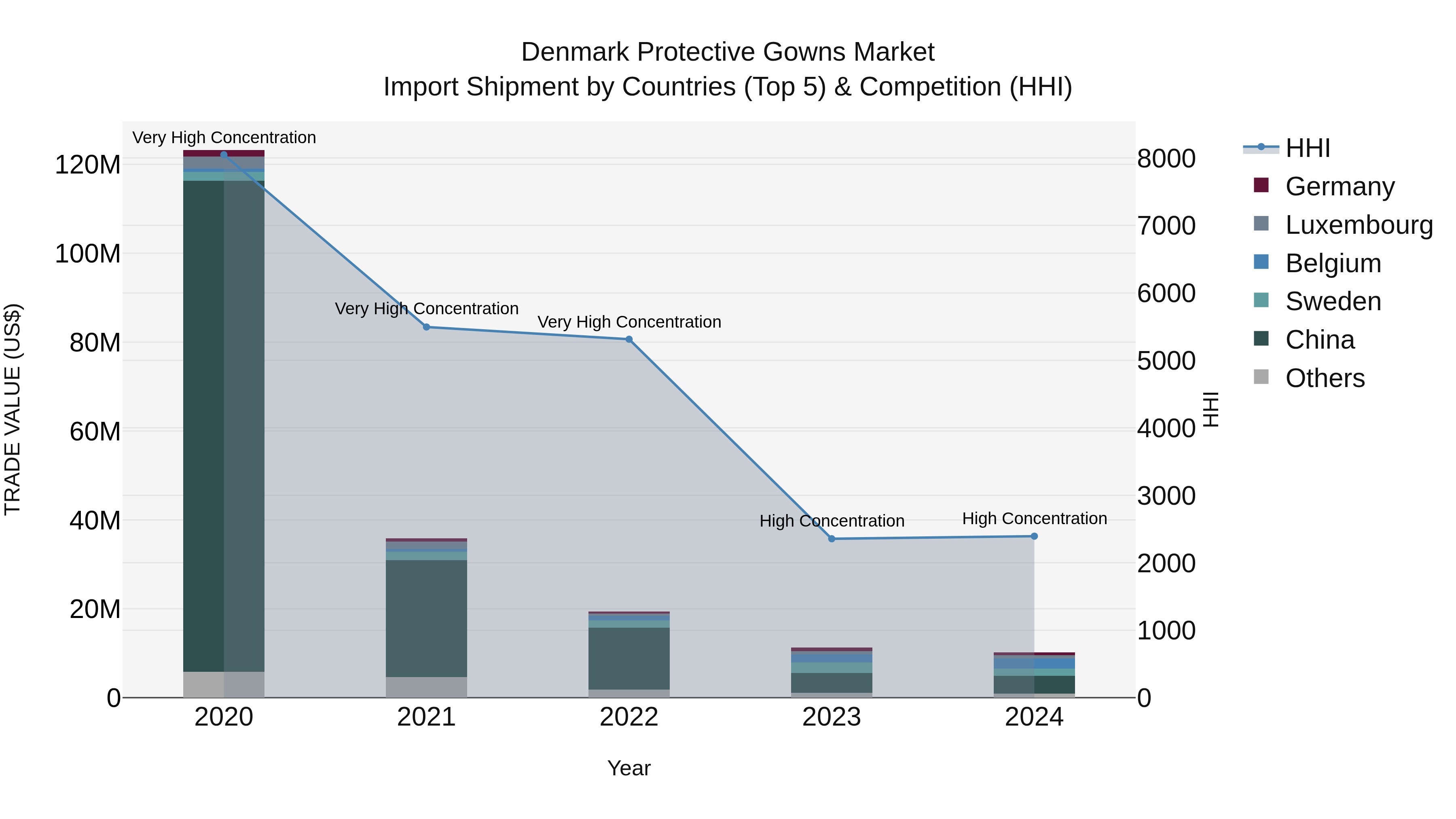Click the Others segment of the 2020 bar
The image size is (1456, 819).
224,685
